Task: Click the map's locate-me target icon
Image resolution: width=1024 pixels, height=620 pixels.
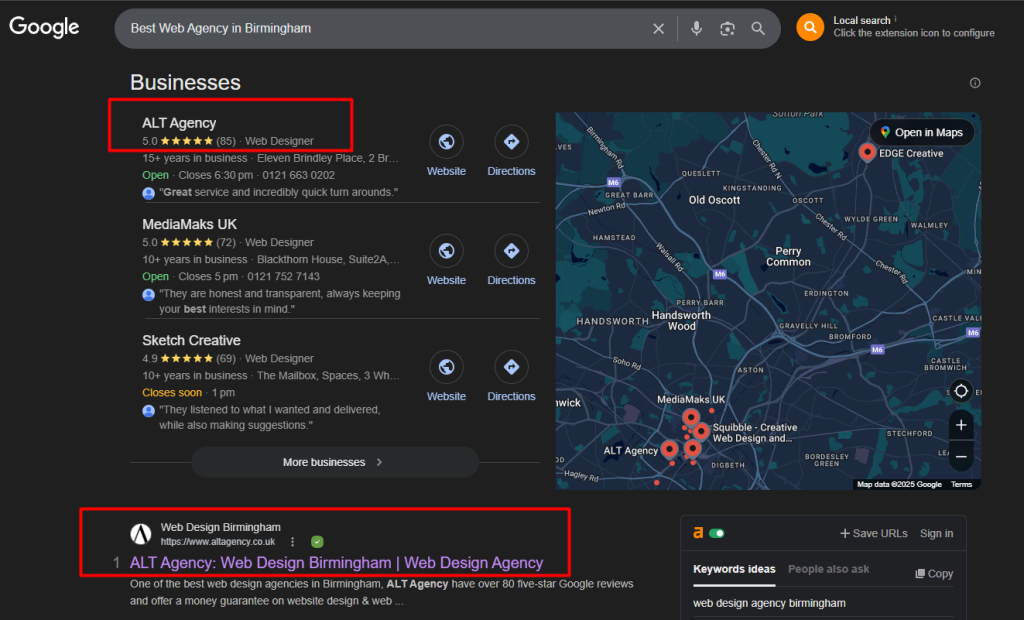Action: [x=961, y=391]
